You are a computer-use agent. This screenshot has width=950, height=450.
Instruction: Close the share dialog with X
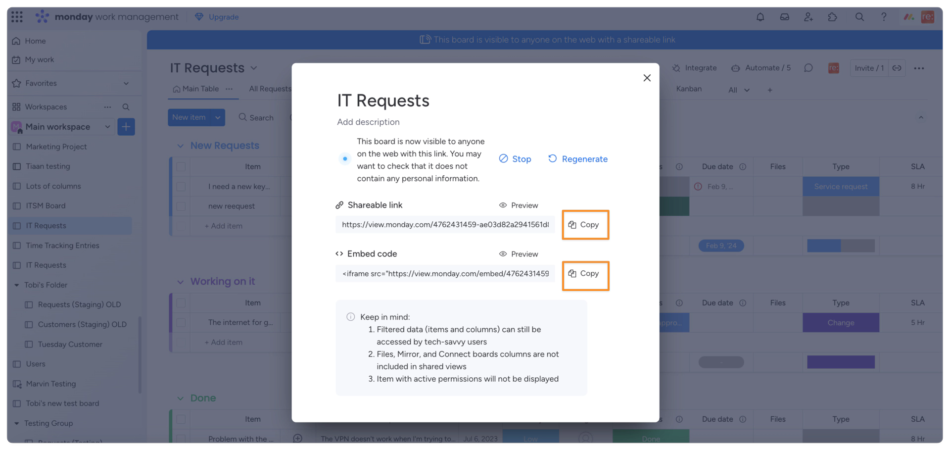click(x=646, y=78)
